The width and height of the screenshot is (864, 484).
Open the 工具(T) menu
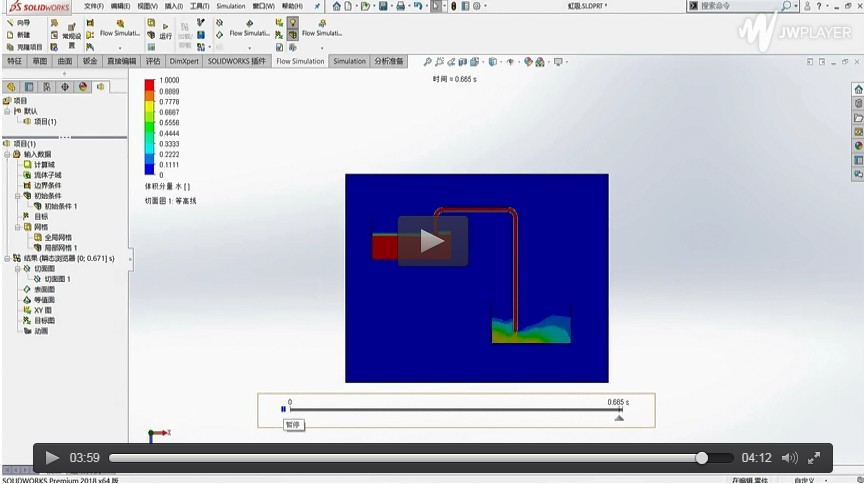pyautogui.click(x=200, y=6)
